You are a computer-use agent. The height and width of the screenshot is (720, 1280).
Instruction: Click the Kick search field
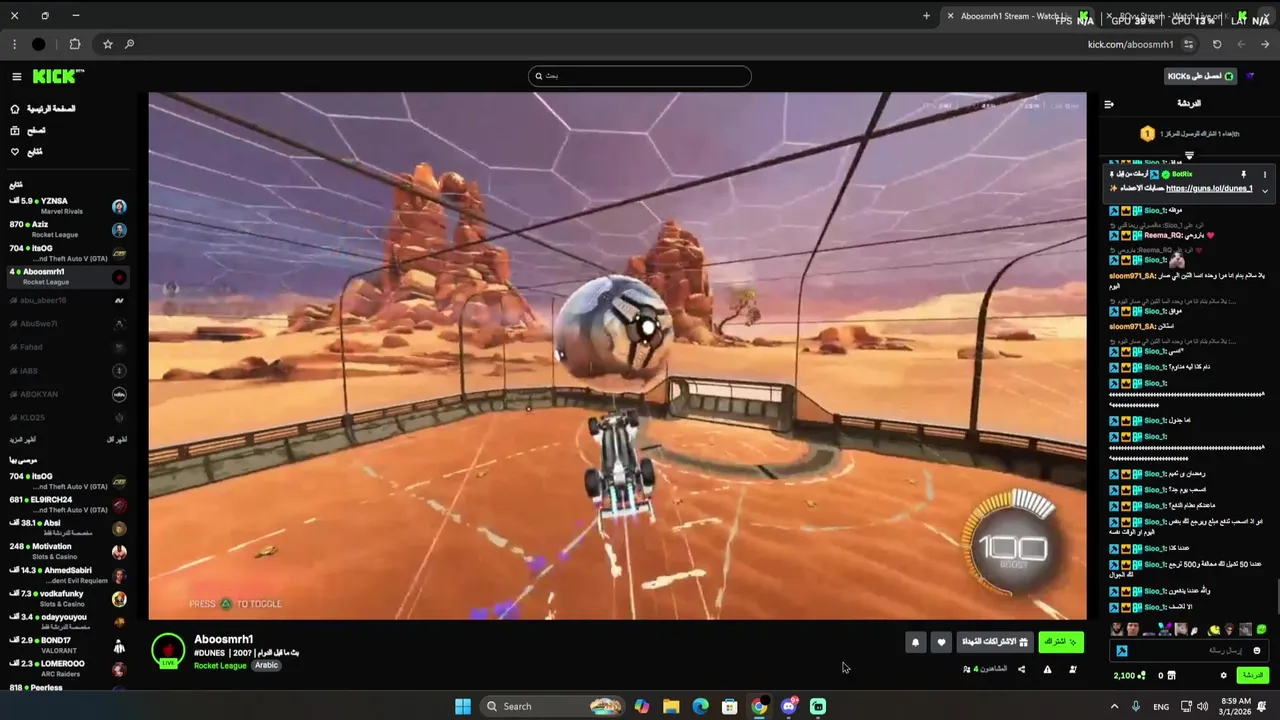click(x=640, y=76)
